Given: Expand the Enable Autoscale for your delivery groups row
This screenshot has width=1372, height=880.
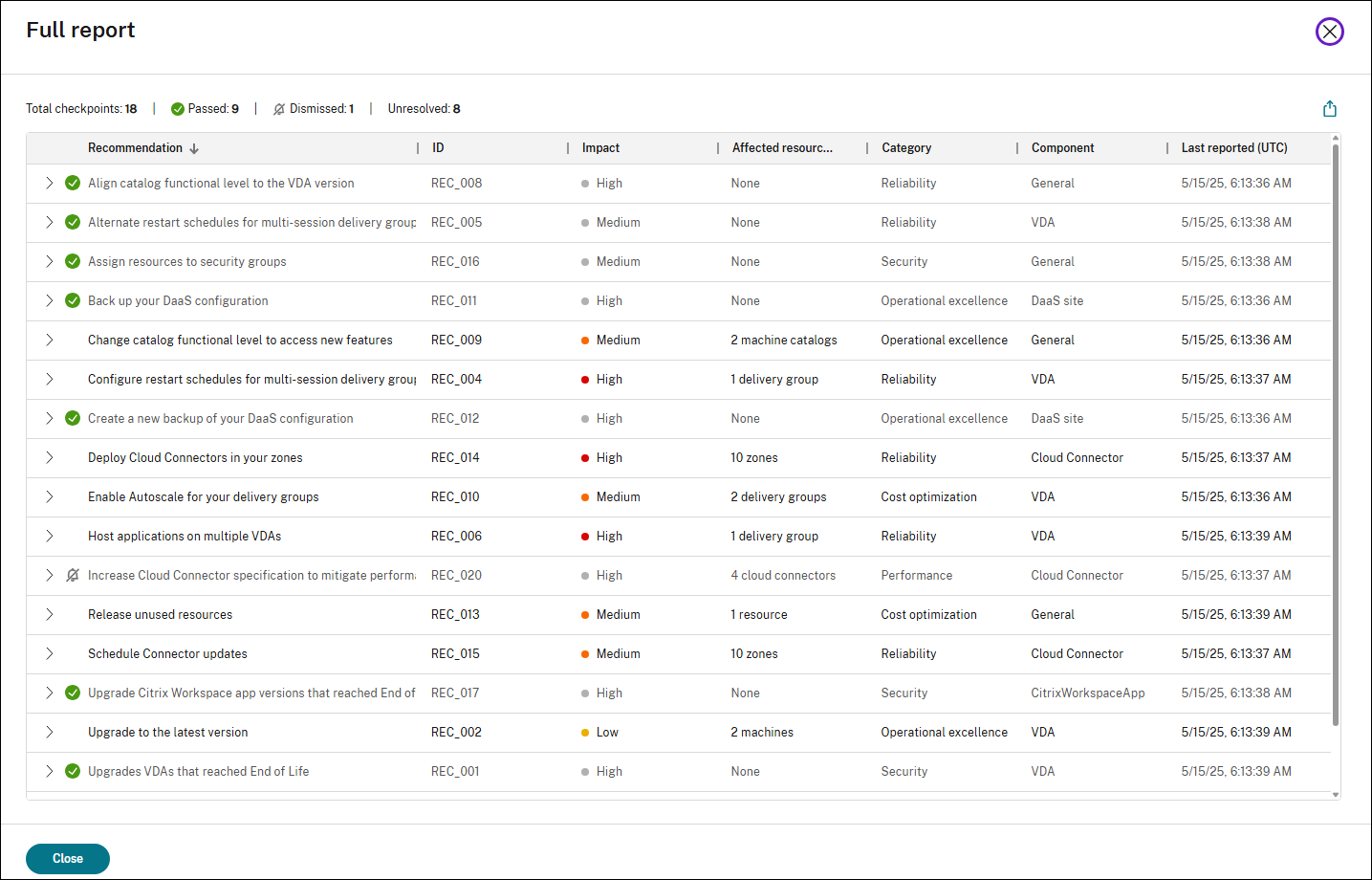Looking at the screenshot, I should click(51, 496).
